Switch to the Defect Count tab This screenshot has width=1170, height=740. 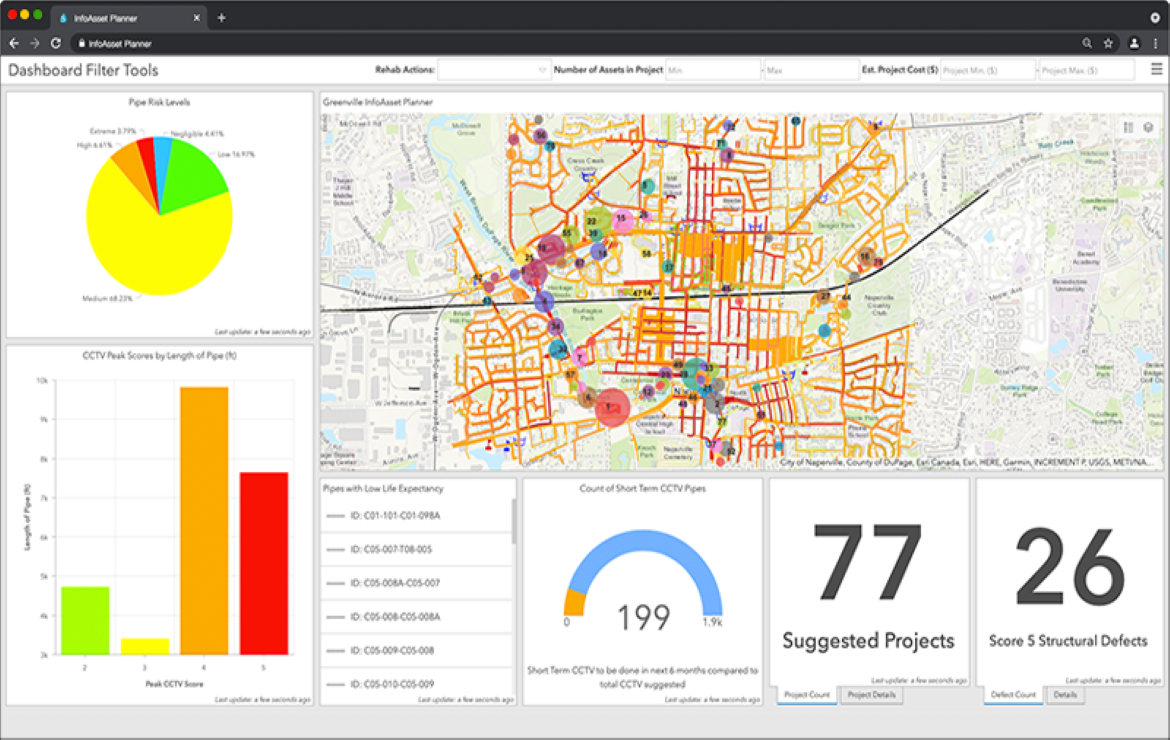tap(1013, 695)
